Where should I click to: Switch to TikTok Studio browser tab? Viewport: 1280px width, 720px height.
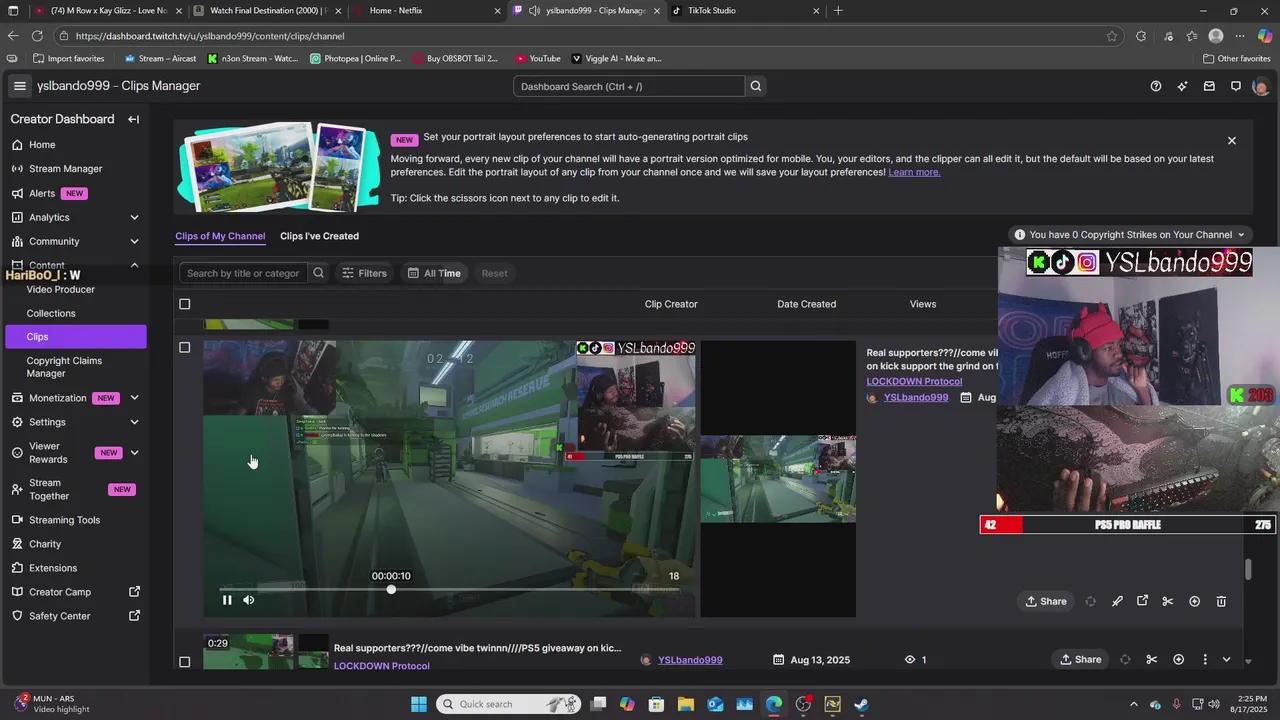coord(745,11)
